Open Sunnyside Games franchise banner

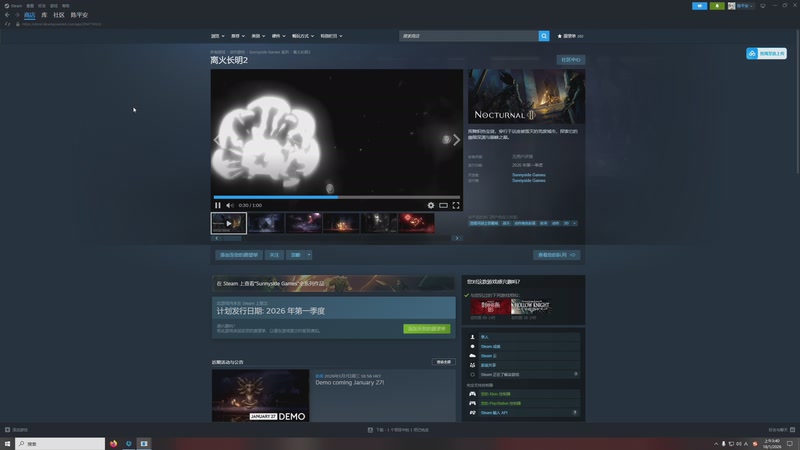coord(333,283)
